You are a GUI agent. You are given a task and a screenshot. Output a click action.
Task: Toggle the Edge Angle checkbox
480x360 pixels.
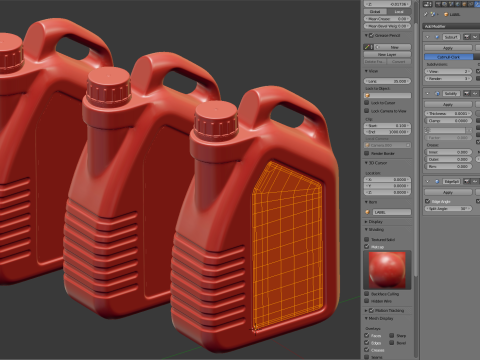(428, 201)
